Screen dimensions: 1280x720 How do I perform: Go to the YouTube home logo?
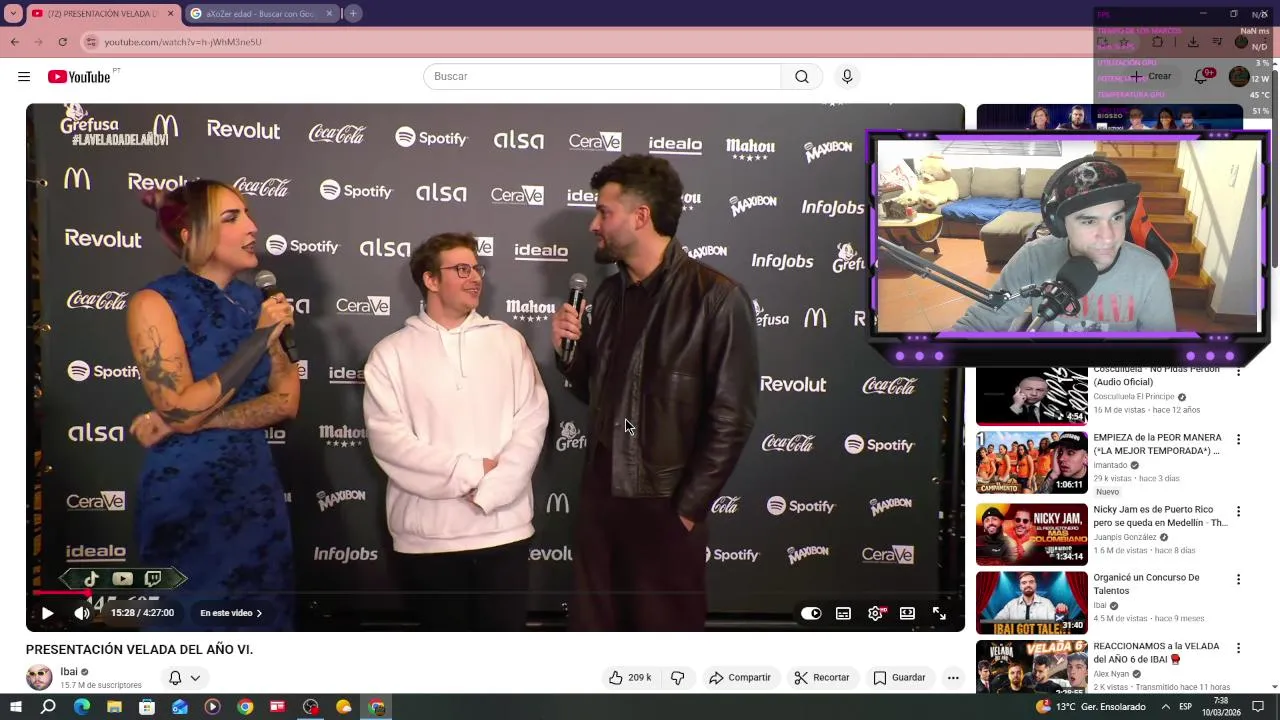pos(79,77)
